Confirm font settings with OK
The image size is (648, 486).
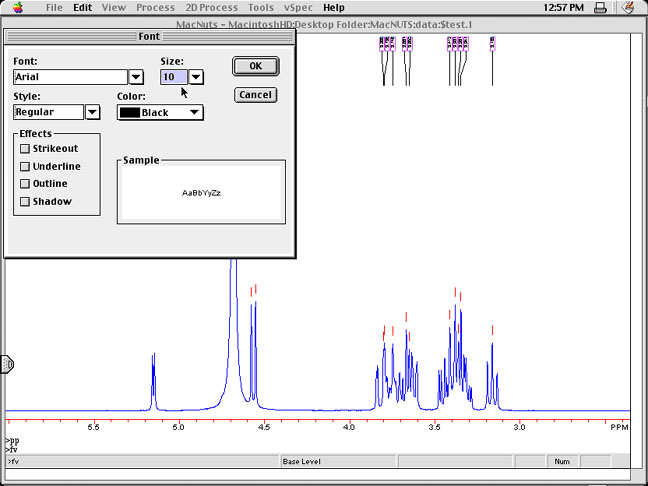(x=255, y=66)
